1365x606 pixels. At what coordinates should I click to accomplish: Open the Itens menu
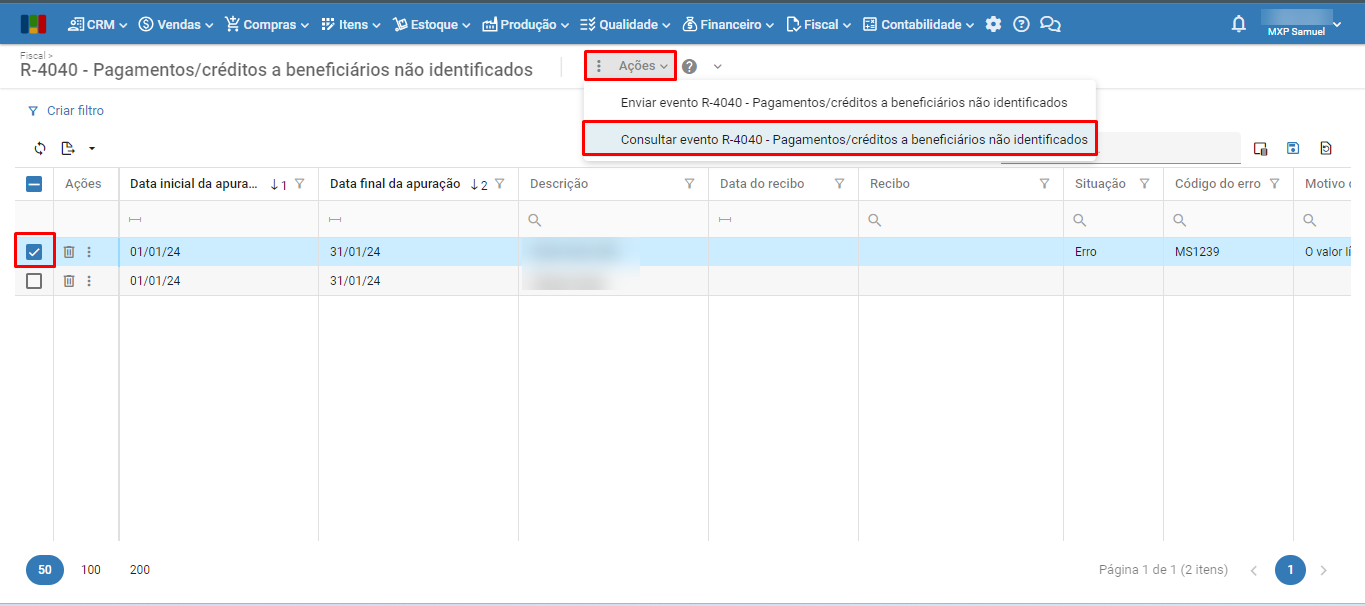click(351, 24)
